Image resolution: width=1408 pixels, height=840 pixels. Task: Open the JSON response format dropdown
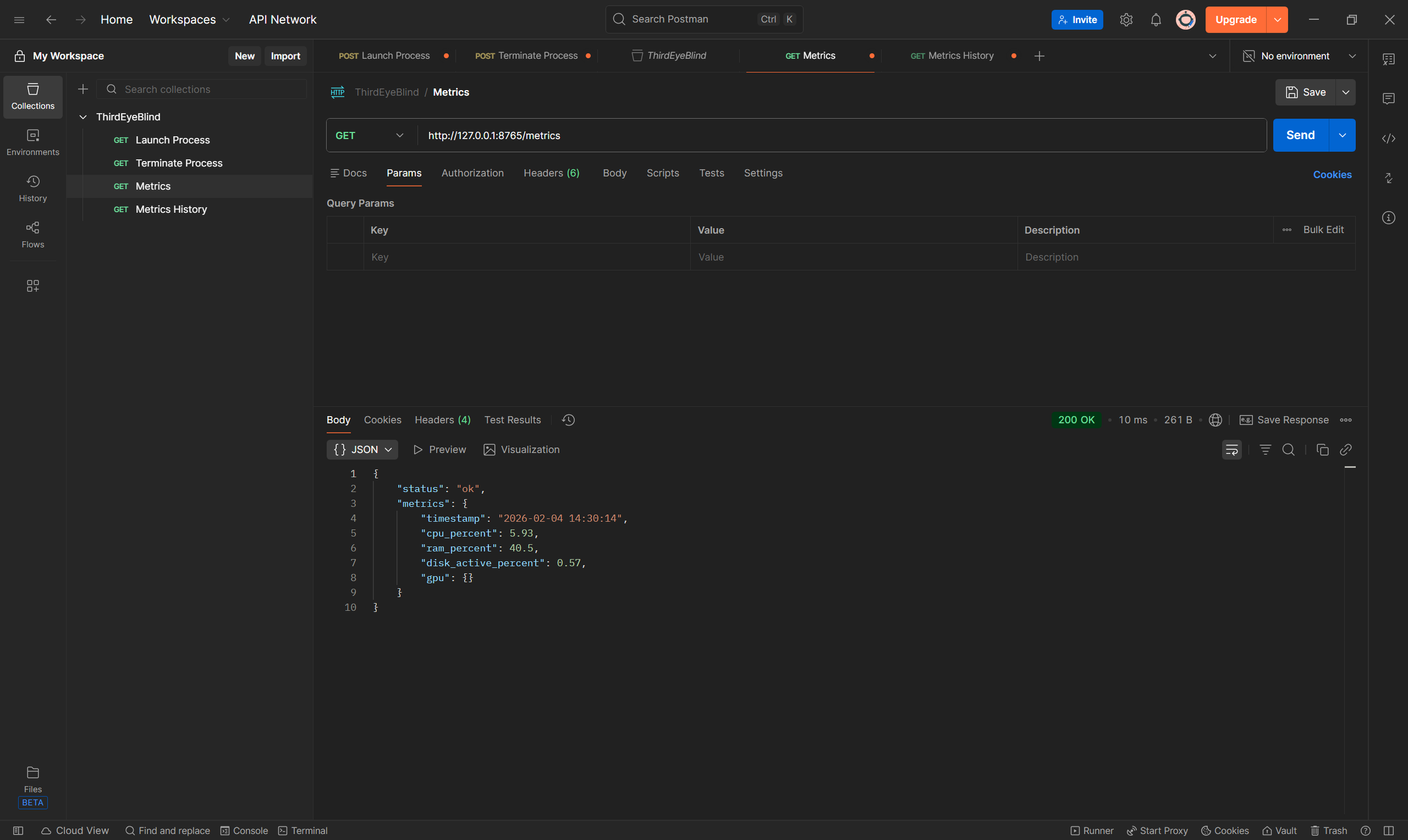coord(362,449)
